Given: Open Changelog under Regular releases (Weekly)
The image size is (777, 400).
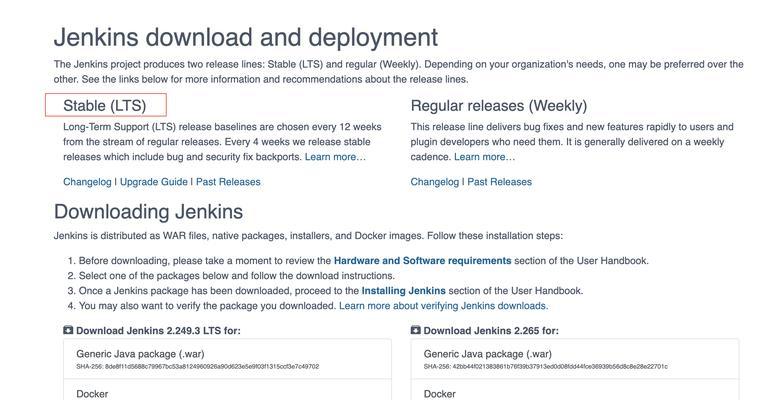Looking at the screenshot, I should (x=435, y=182).
